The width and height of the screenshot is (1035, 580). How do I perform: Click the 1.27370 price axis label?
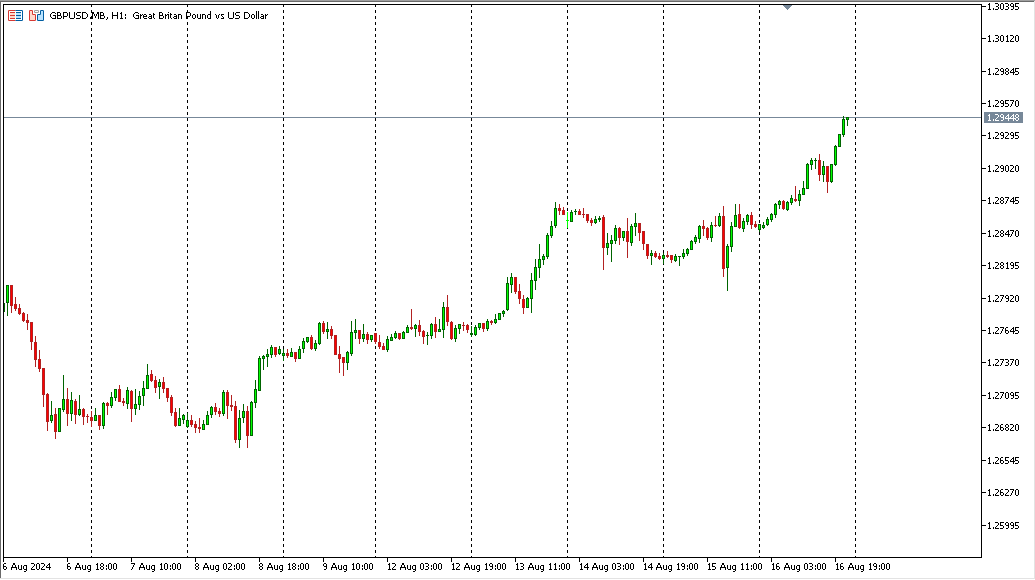[x=1003, y=363]
